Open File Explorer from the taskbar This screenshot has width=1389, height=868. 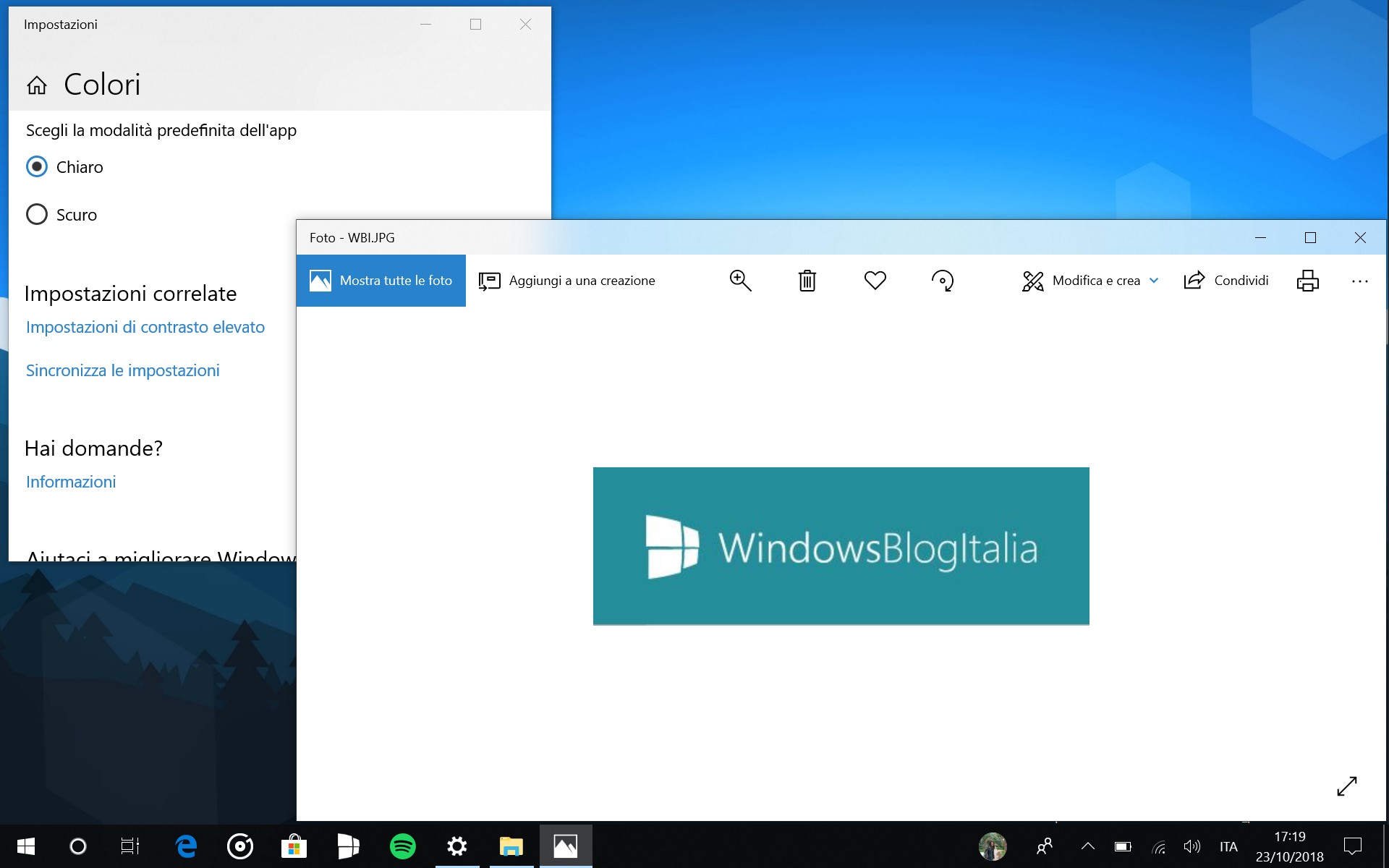tap(511, 846)
